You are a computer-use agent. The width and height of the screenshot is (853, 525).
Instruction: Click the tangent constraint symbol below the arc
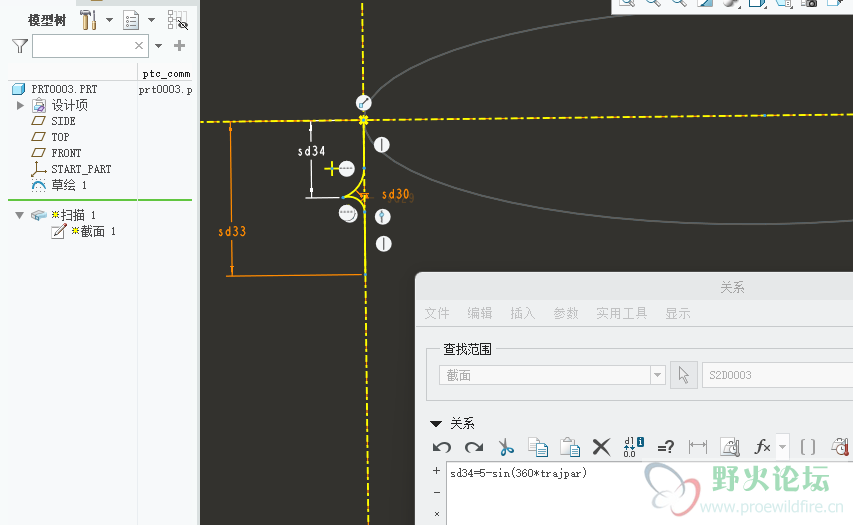click(347, 213)
